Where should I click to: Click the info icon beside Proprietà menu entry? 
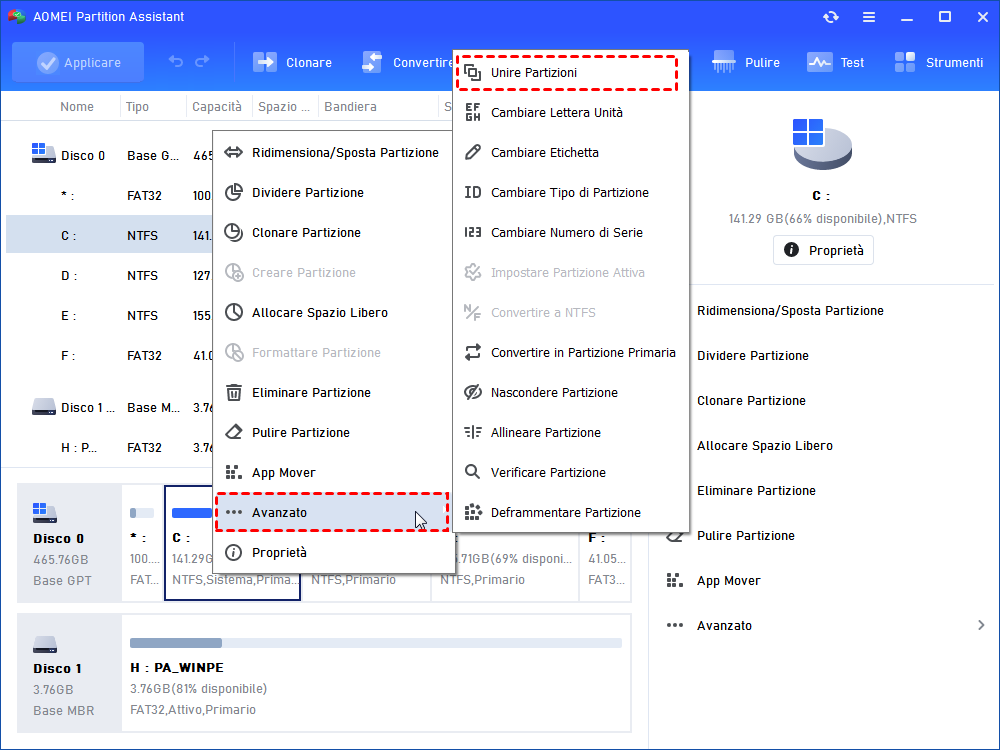click(233, 552)
